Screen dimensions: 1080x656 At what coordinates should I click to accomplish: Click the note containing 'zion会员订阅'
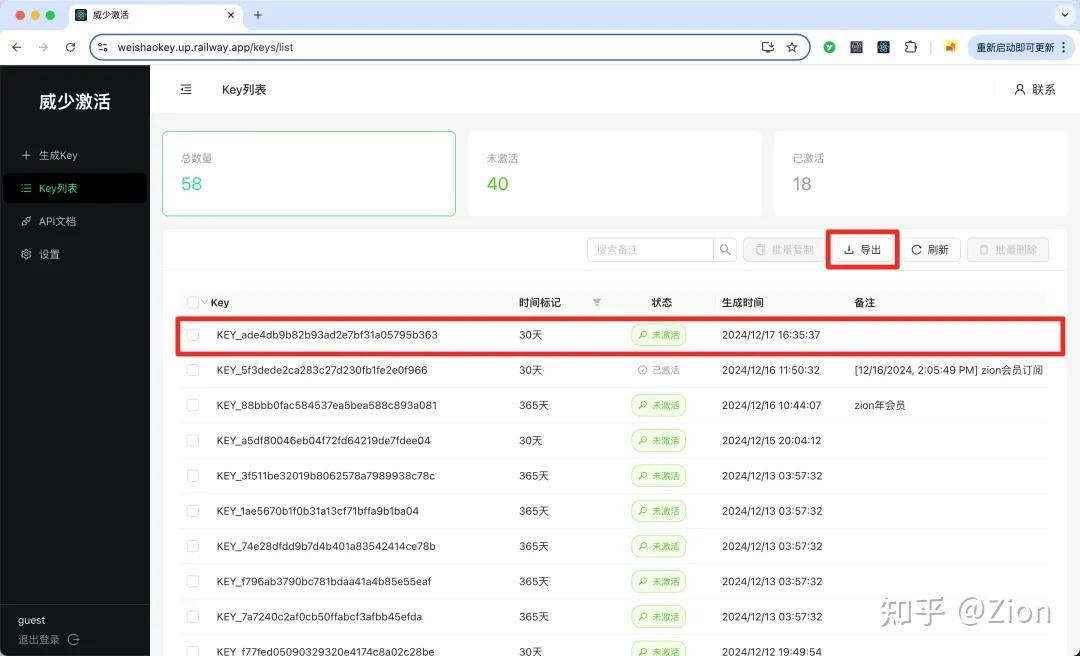[x=948, y=370]
